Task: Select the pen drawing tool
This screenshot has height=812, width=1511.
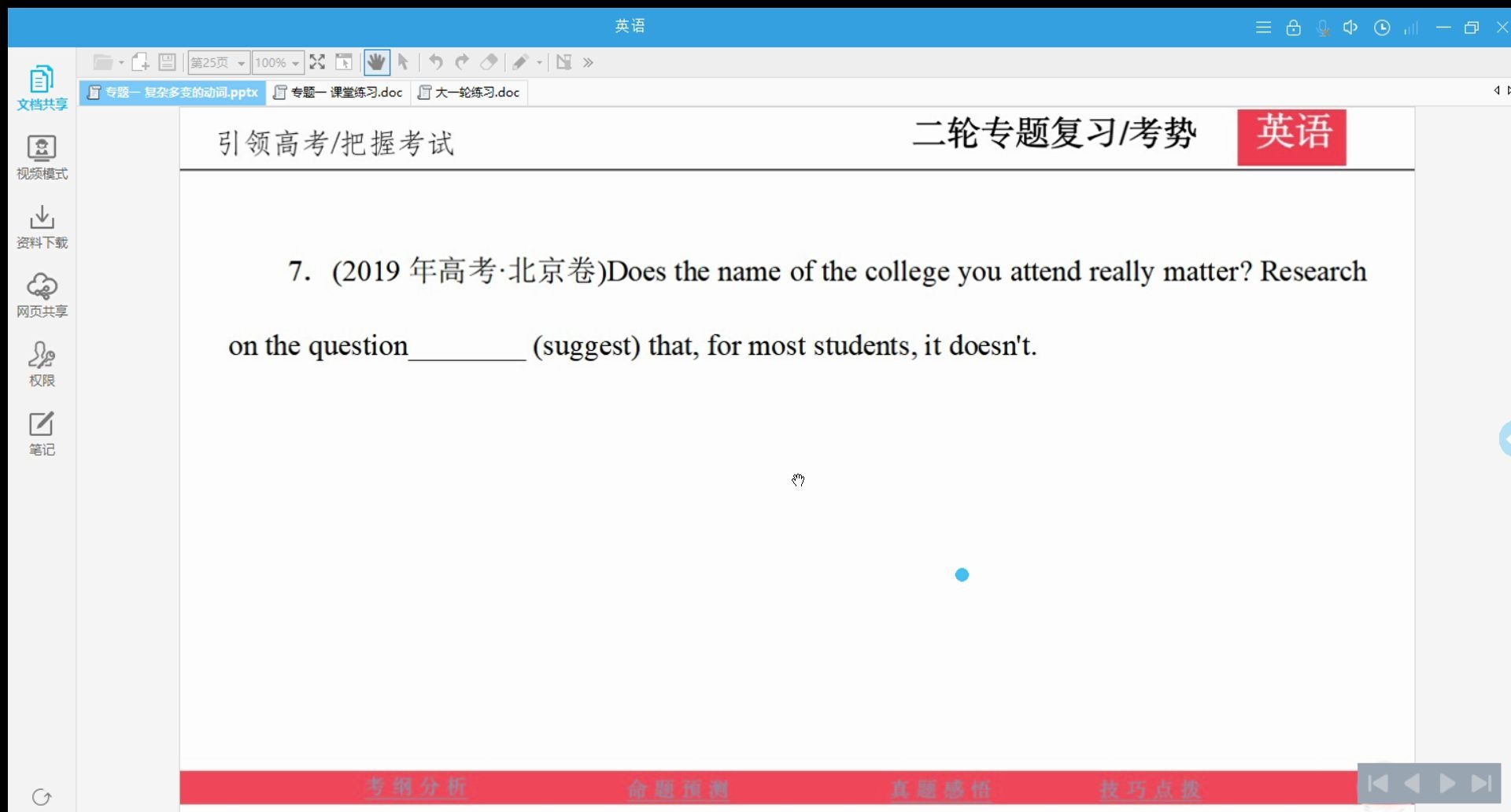Action: tap(520, 62)
